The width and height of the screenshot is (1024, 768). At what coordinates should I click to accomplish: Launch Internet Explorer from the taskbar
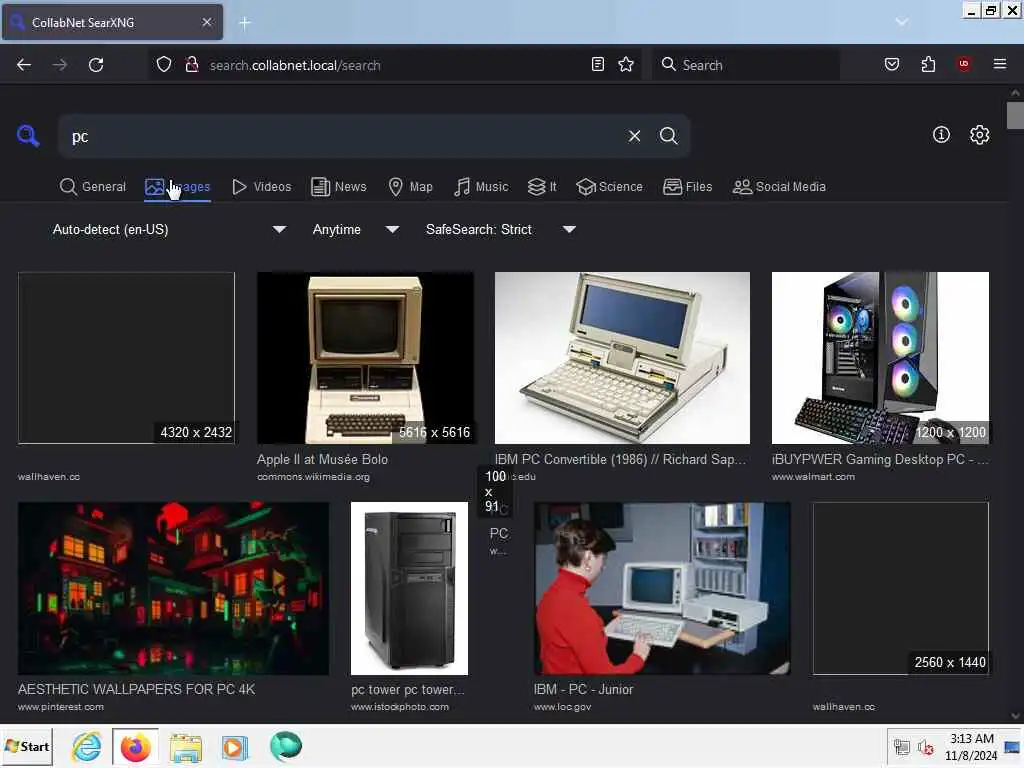pyautogui.click(x=86, y=746)
